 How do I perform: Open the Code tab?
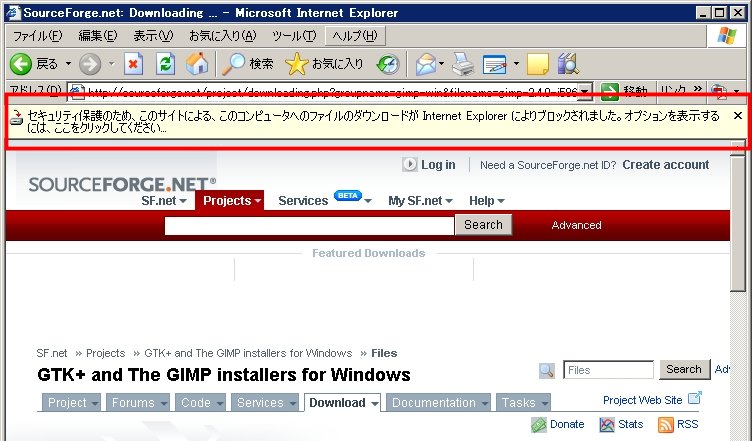click(200, 403)
